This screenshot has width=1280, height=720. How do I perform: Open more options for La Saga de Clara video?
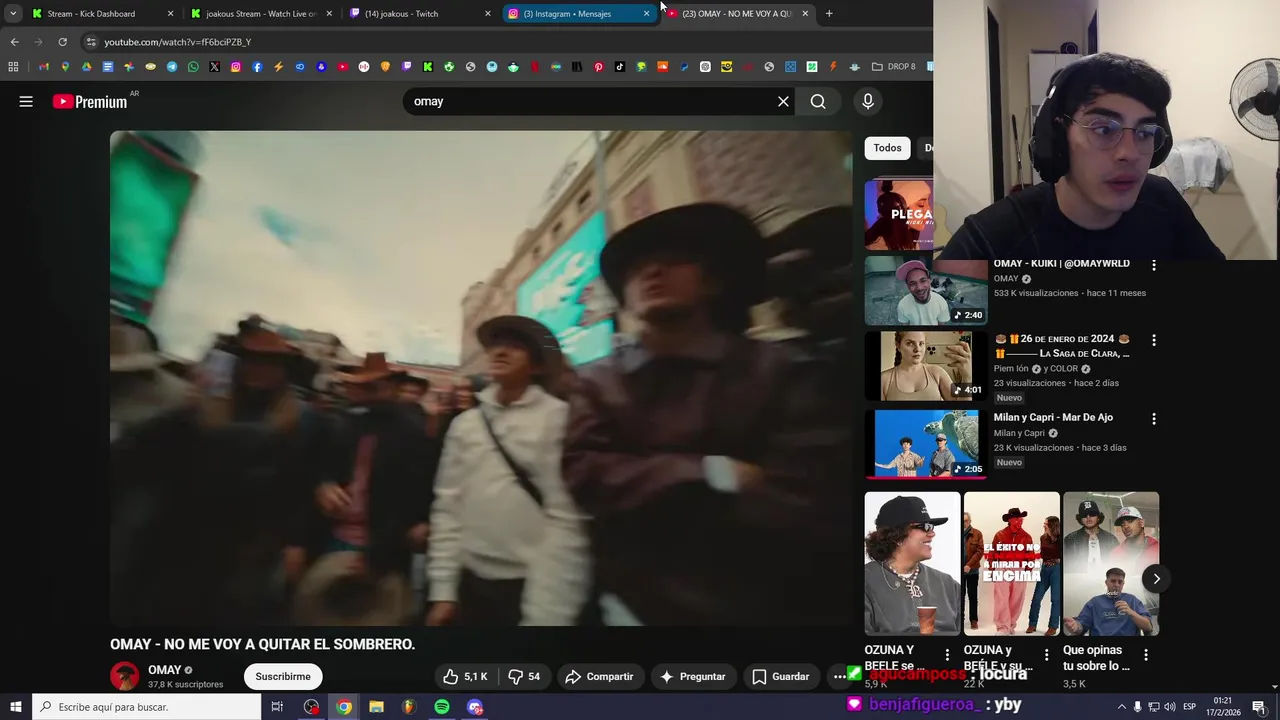[1154, 340]
